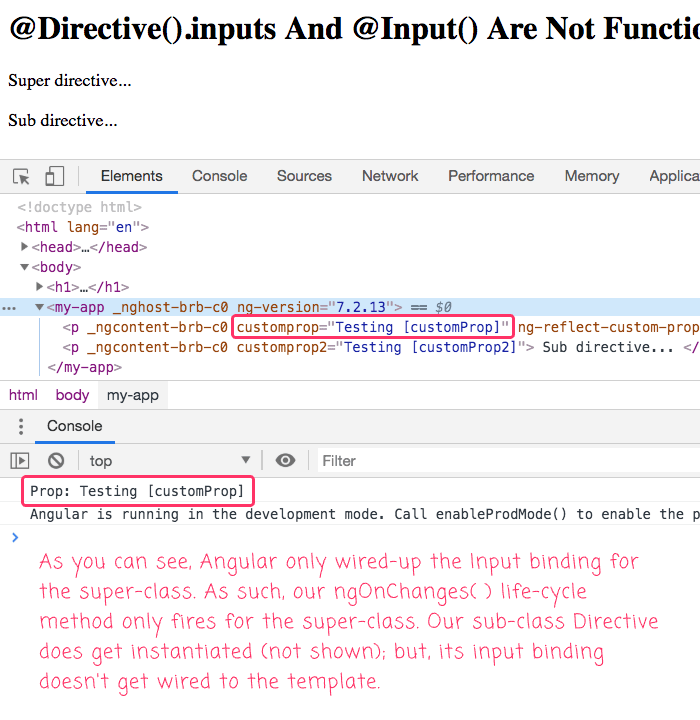Select the Console drawer tab
The image size is (700, 720).
74,426
